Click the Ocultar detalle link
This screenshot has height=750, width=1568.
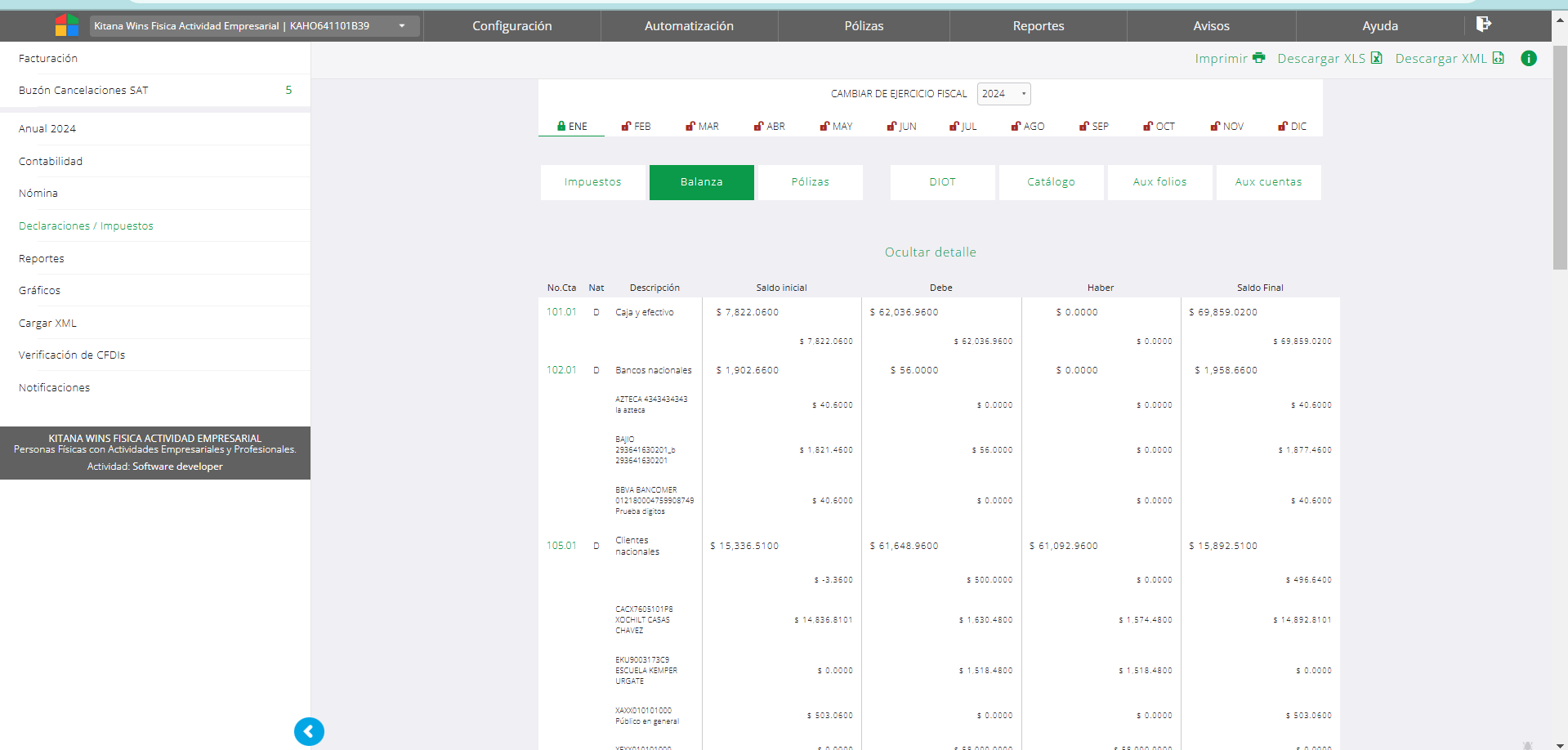[930, 252]
